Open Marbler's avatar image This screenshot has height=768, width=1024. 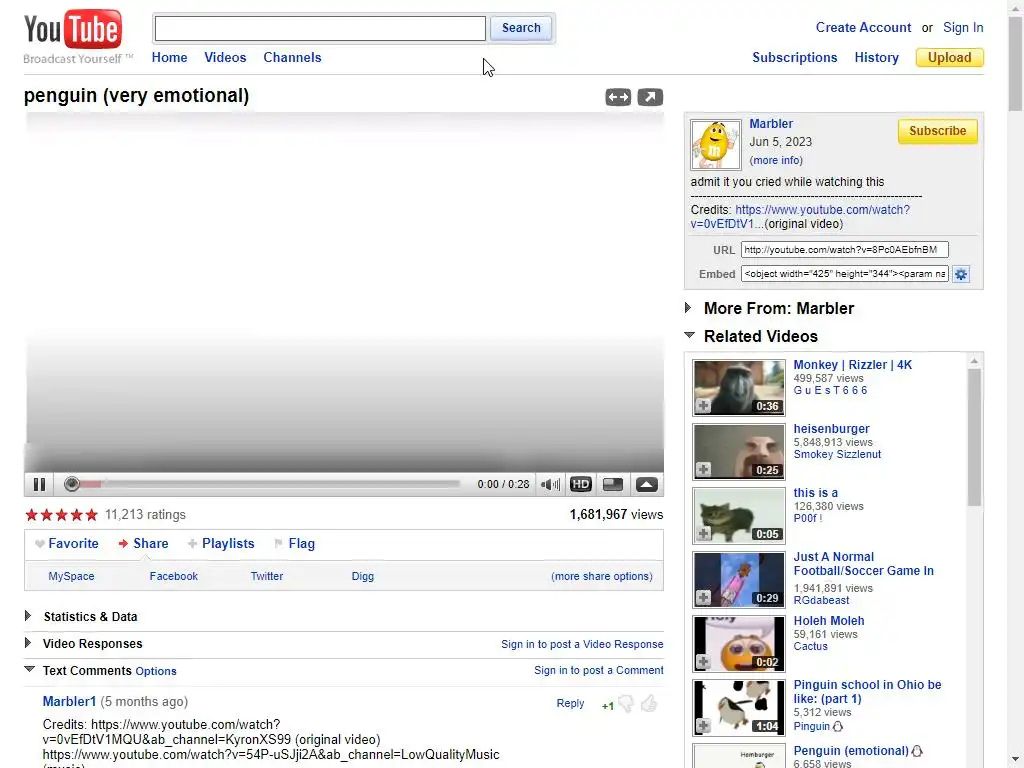pyautogui.click(x=716, y=144)
